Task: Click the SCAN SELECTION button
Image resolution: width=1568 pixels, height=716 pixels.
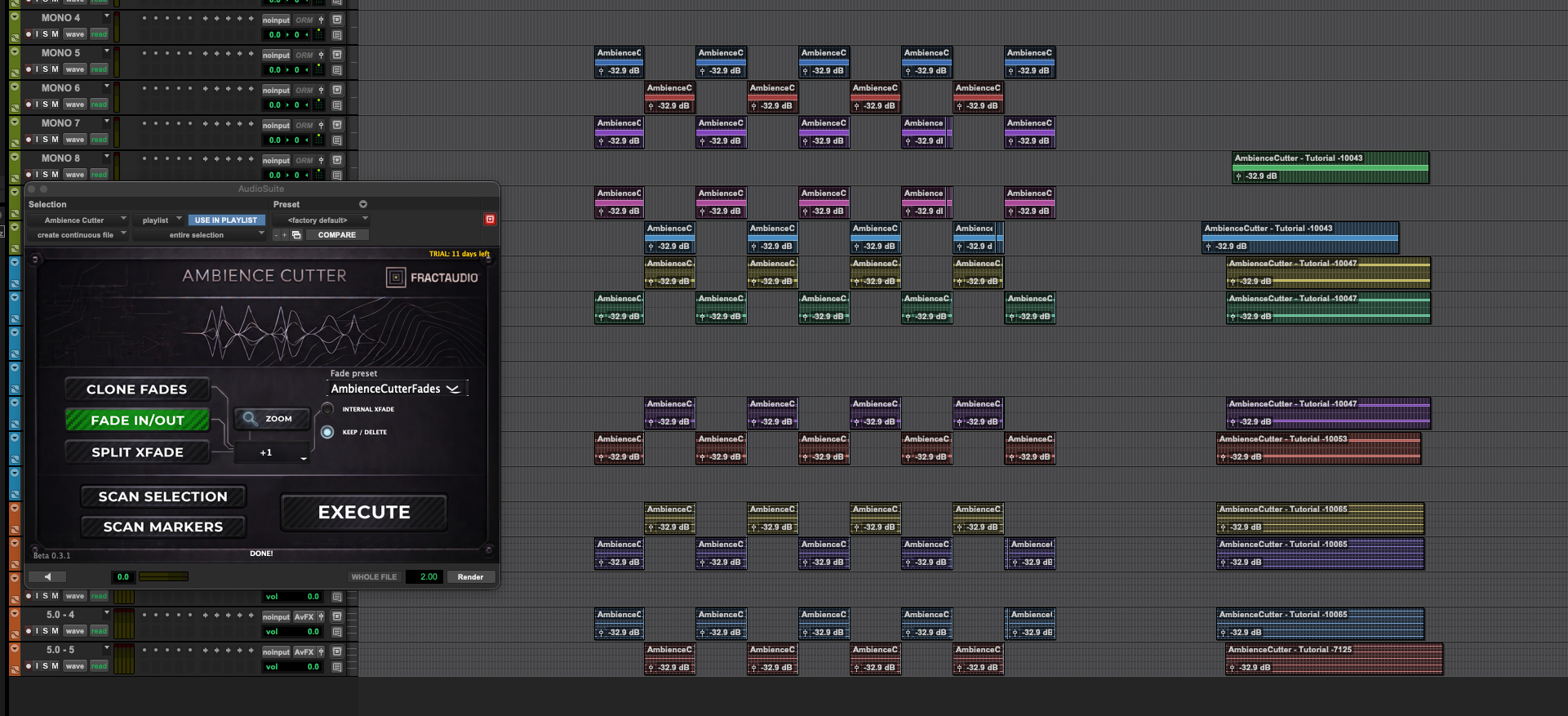Action: (163, 496)
